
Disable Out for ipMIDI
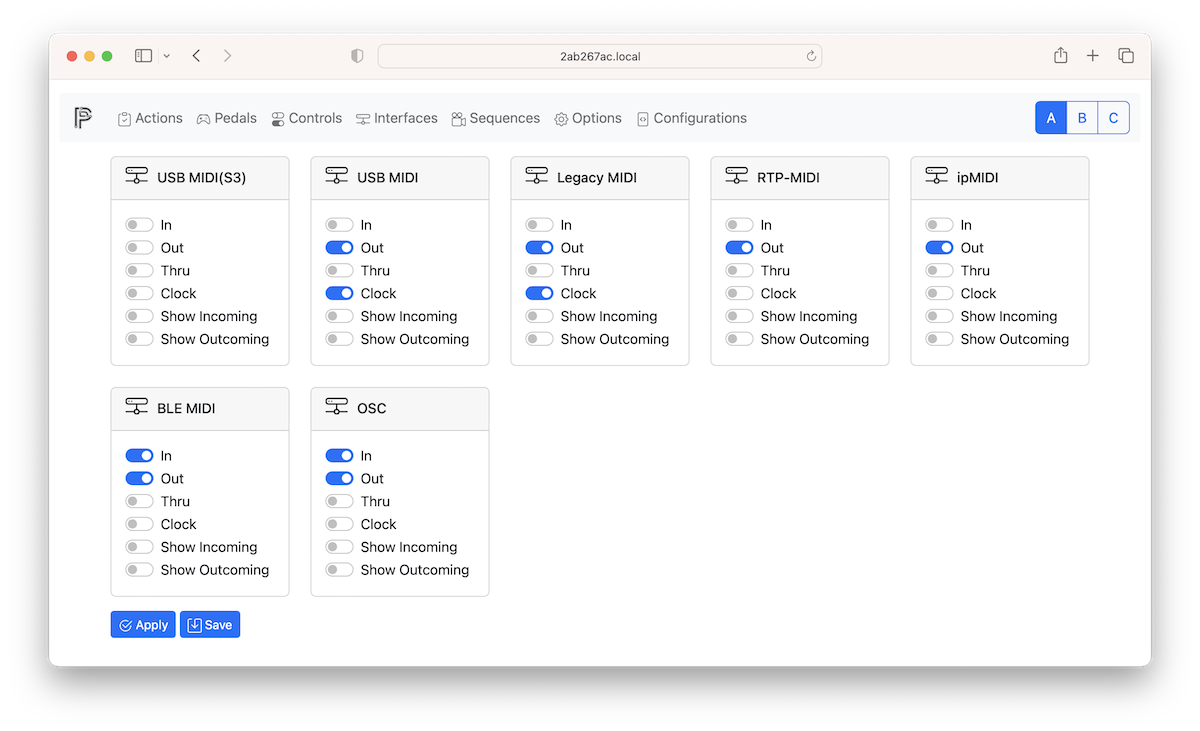[x=939, y=248]
